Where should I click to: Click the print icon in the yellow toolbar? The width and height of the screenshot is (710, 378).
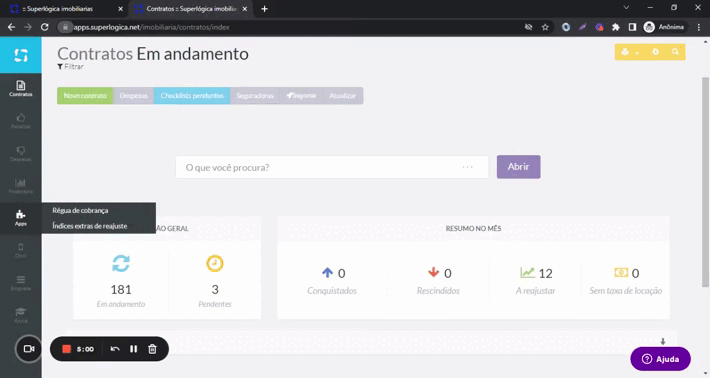[x=625, y=52]
